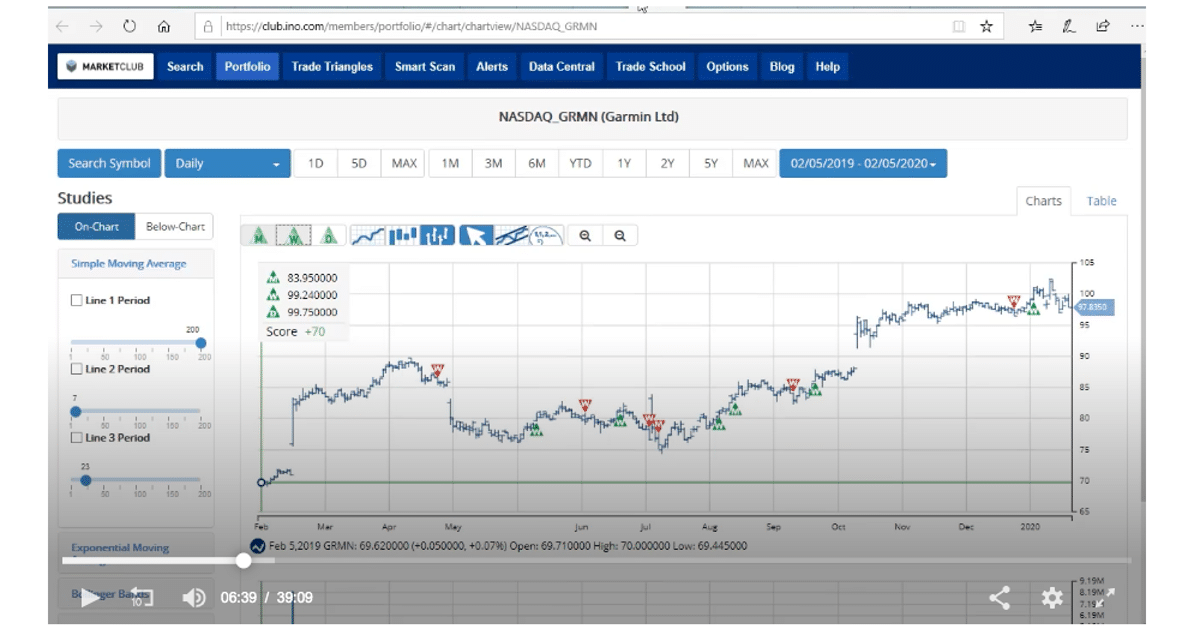Click the add notes pen icon
This screenshot has height=630, width=1200.
(1069, 27)
